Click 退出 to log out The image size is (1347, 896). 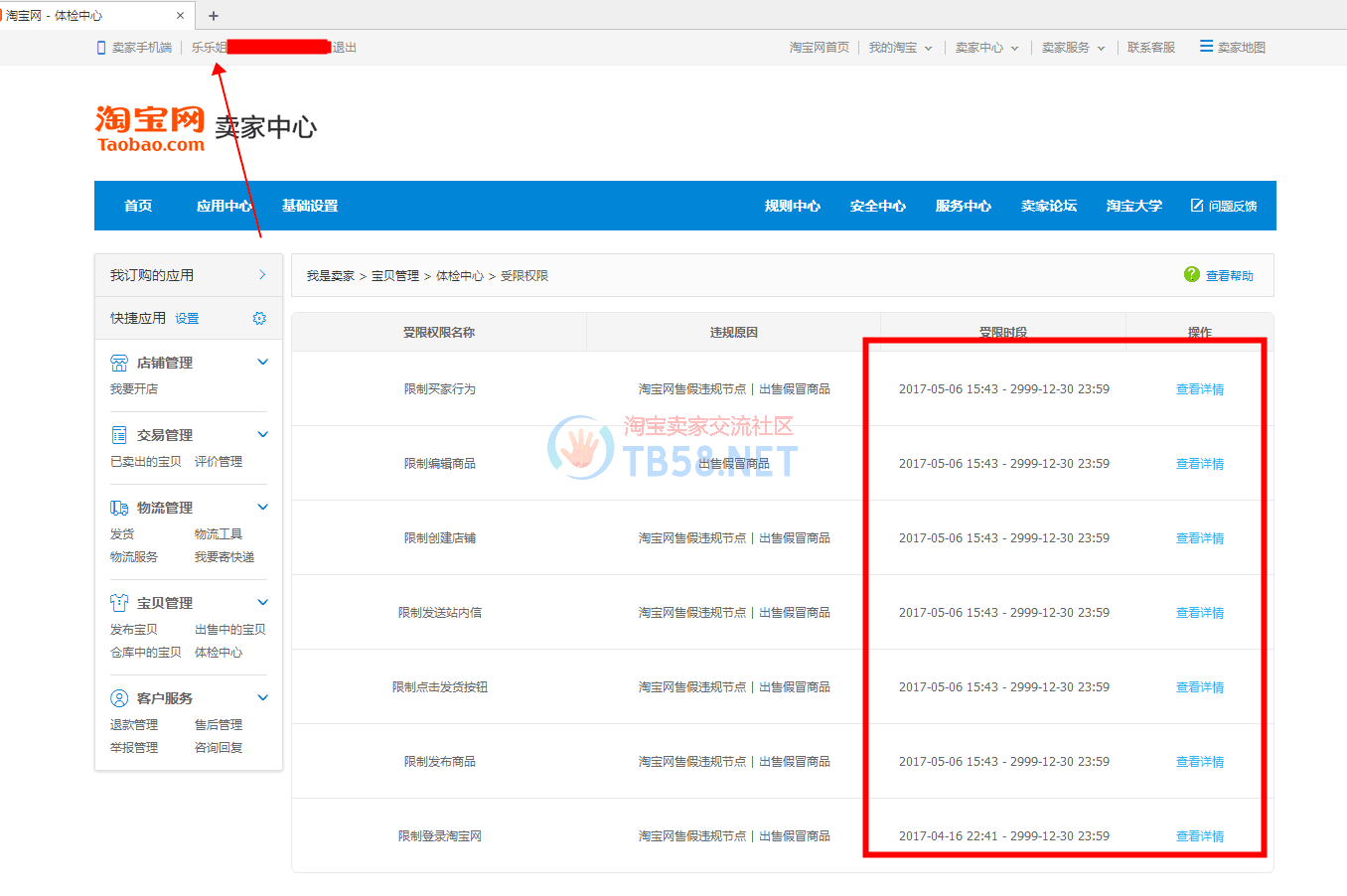pyautogui.click(x=344, y=48)
